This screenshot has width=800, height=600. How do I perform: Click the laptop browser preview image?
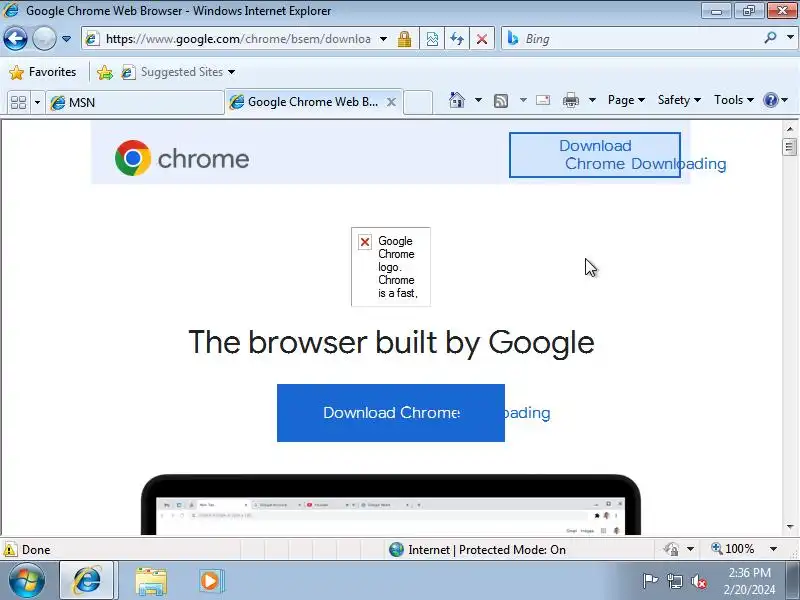click(391, 505)
